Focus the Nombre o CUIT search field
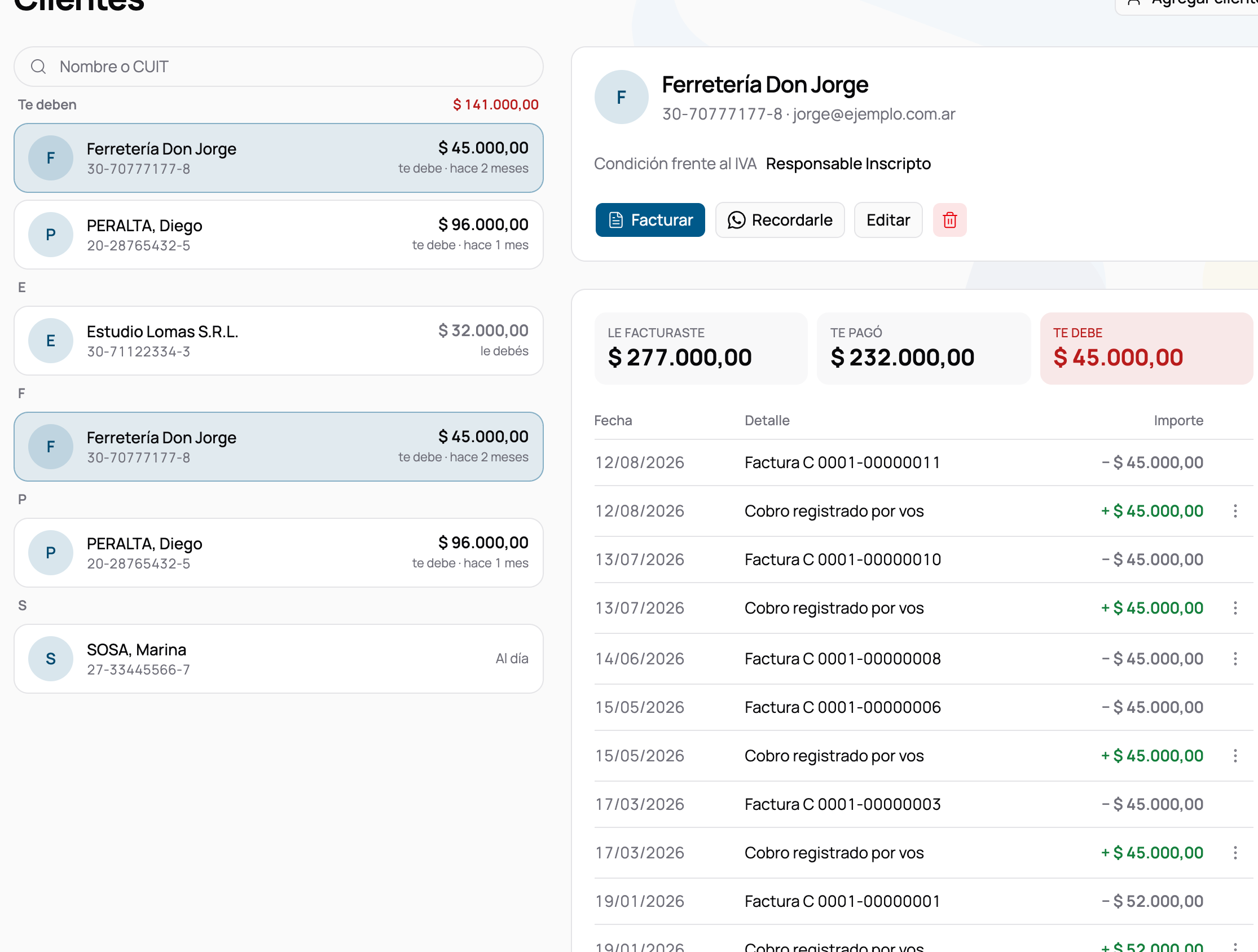1258x952 pixels. (279, 67)
